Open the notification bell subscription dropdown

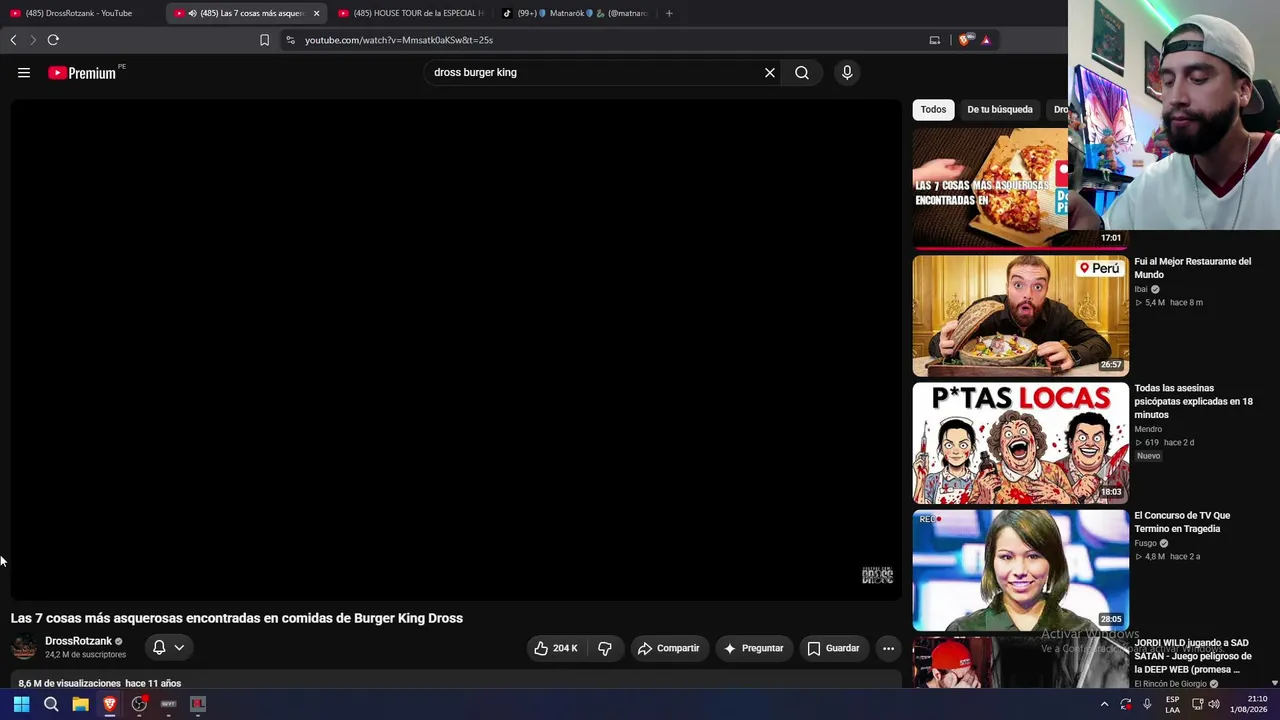pyautogui.click(x=168, y=648)
